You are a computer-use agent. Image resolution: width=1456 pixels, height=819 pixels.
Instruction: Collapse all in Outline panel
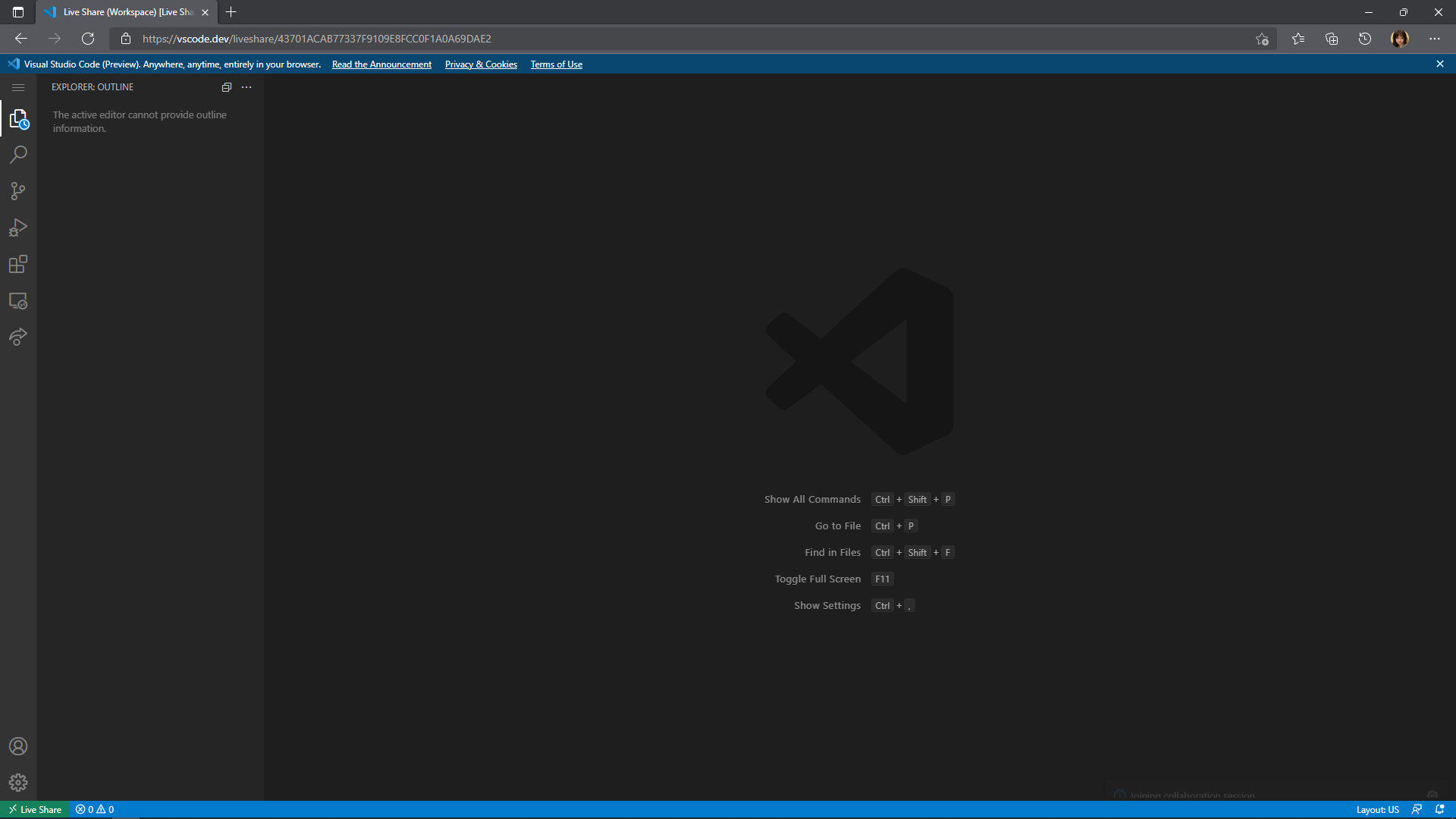[226, 87]
